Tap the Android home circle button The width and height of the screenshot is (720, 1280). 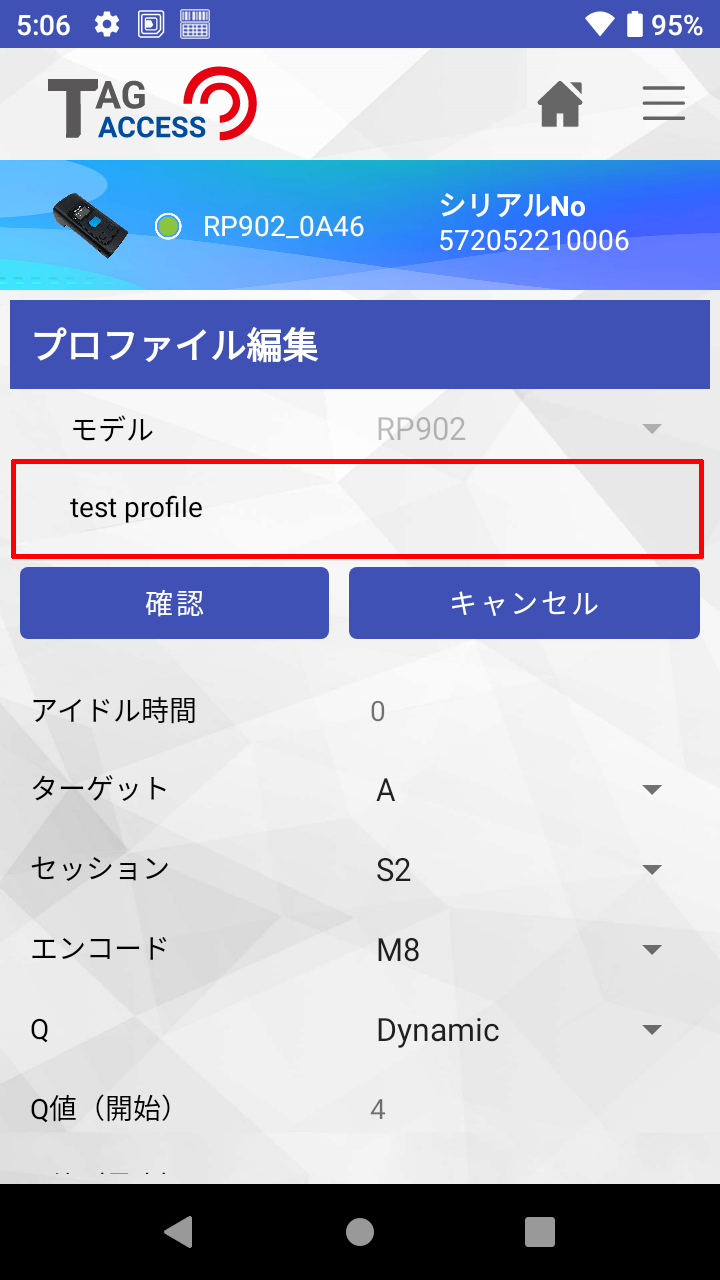(x=360, y=1232)
